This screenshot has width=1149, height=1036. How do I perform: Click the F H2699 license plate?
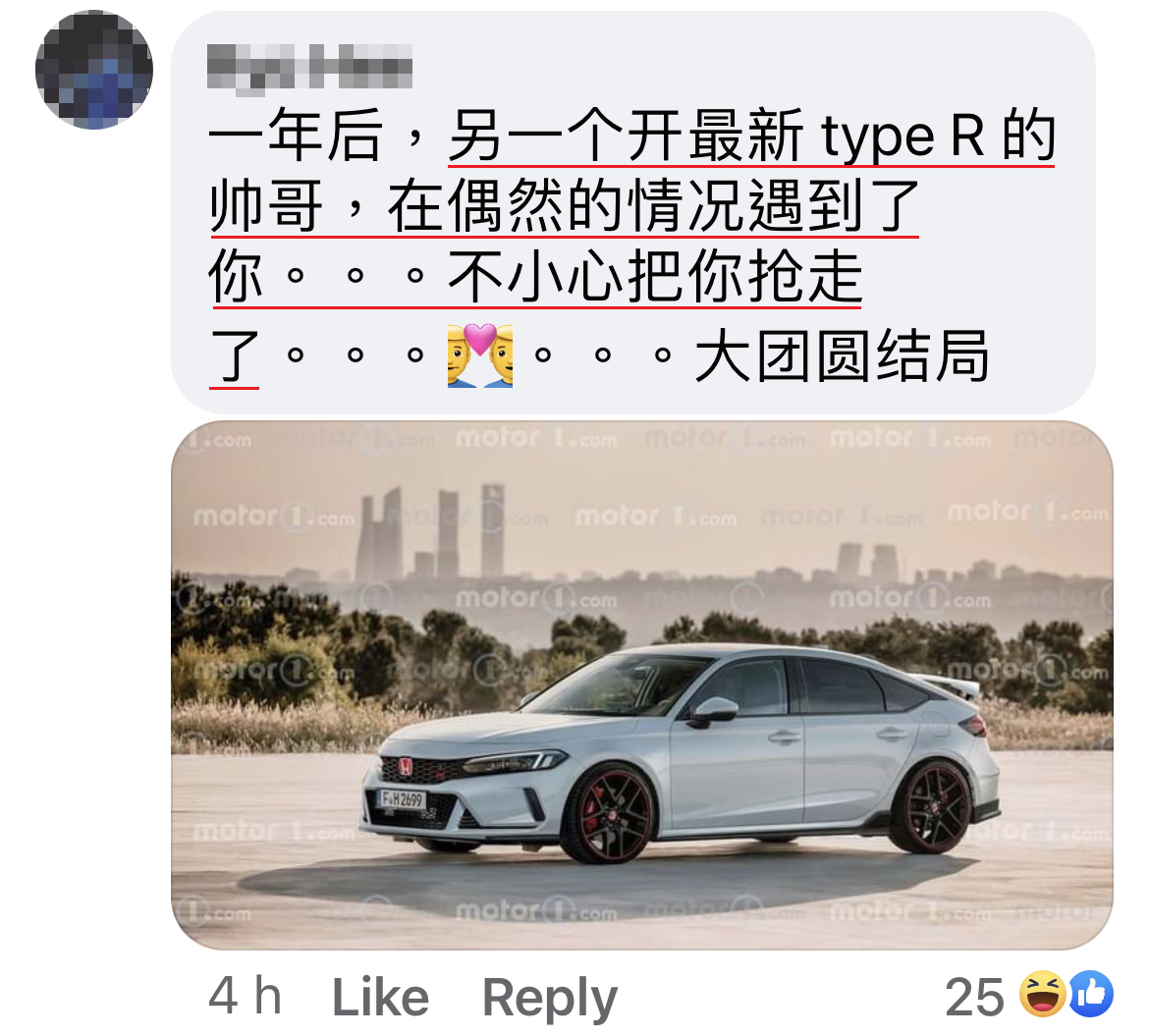(403, 799)
